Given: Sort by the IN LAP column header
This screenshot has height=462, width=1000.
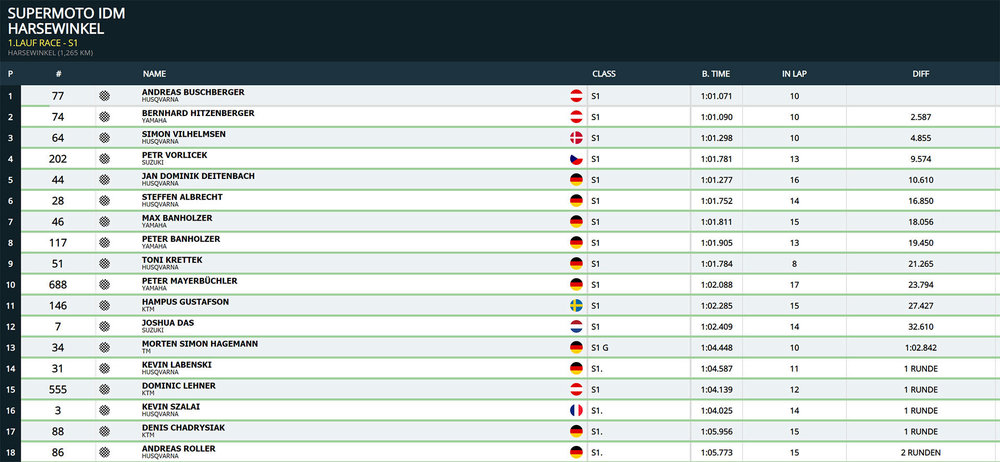Looking at the screenshot, I should [x=795, y=74].
